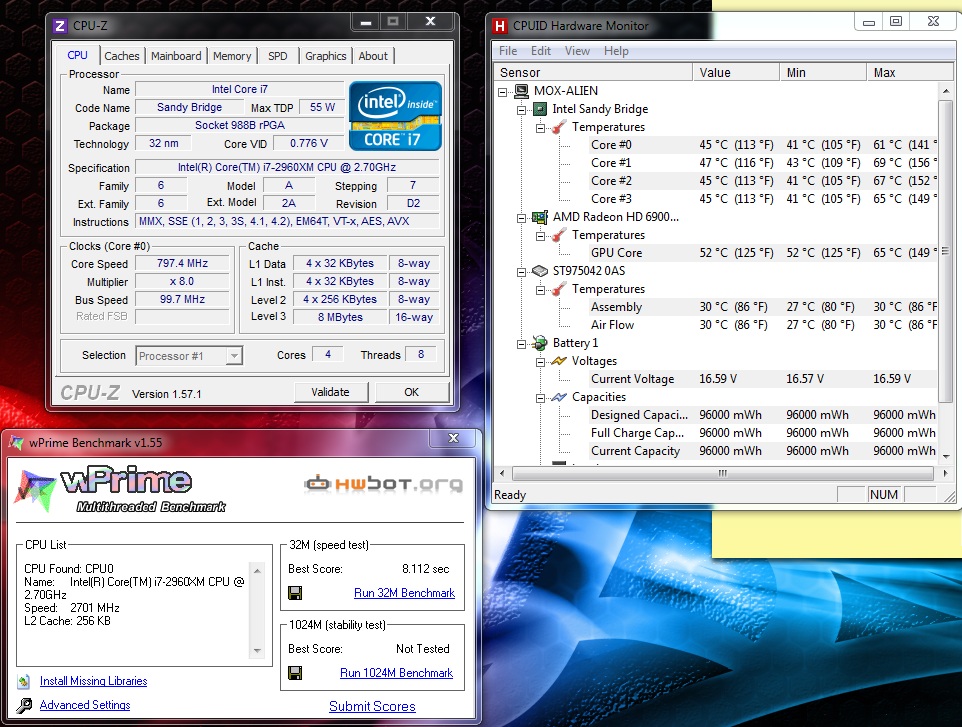Image resolution: width=962 pixels, height=727 pixels.
Task: Click the CPU-Z title bar logo icon
Action: pos(60,26)
